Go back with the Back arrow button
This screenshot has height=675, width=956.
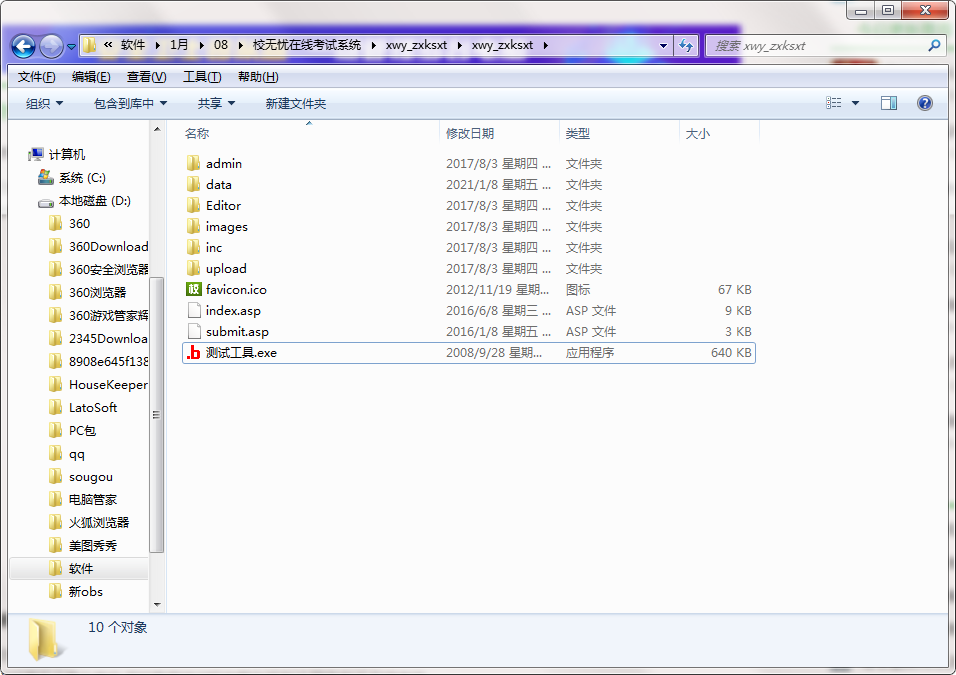point(23,46)
